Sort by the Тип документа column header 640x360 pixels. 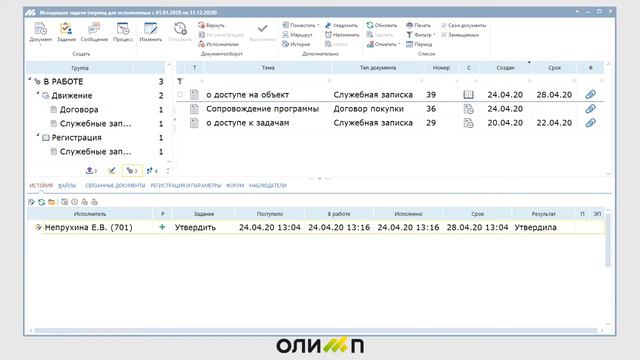(378, 68)
